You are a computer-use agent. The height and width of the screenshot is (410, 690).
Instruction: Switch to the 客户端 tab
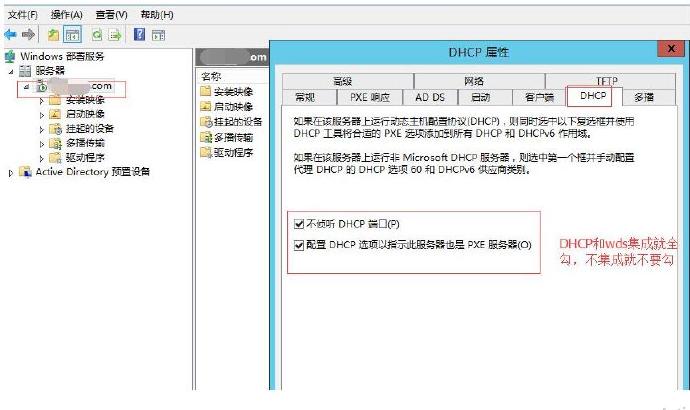(539, 97)
